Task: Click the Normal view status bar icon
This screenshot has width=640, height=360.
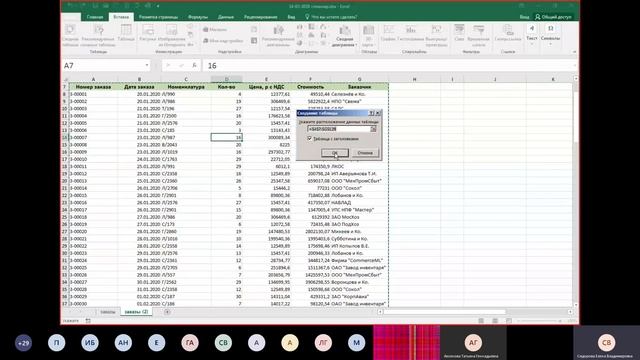Action: click(481, 321)
